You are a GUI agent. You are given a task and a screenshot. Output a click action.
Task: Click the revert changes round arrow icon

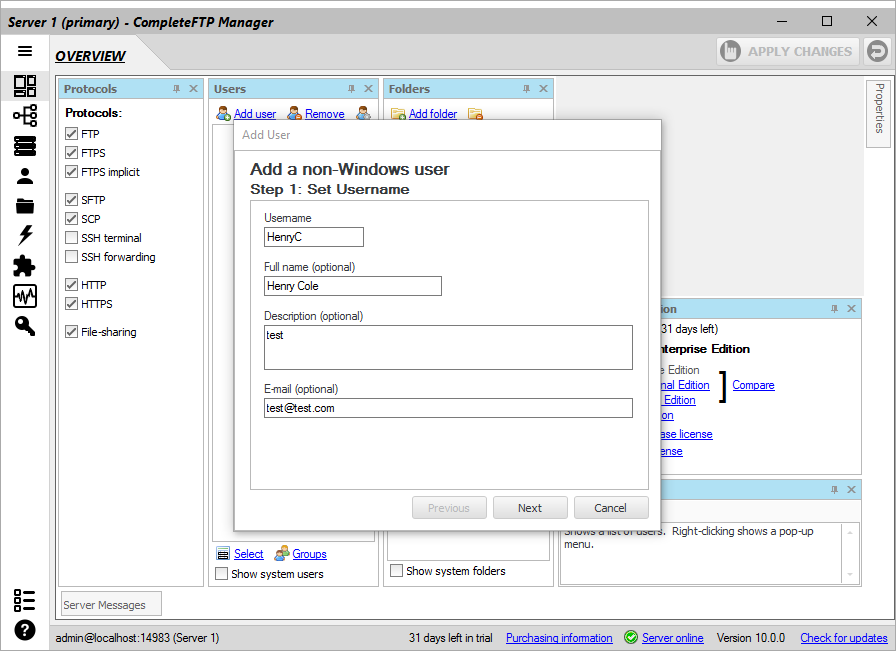tap(877, 51)
